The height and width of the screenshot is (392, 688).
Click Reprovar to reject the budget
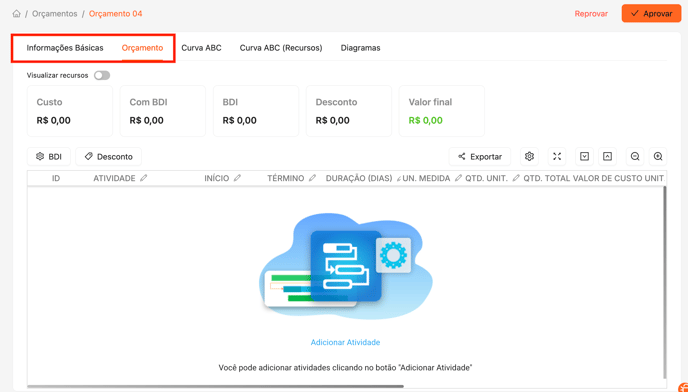(591, 14)
